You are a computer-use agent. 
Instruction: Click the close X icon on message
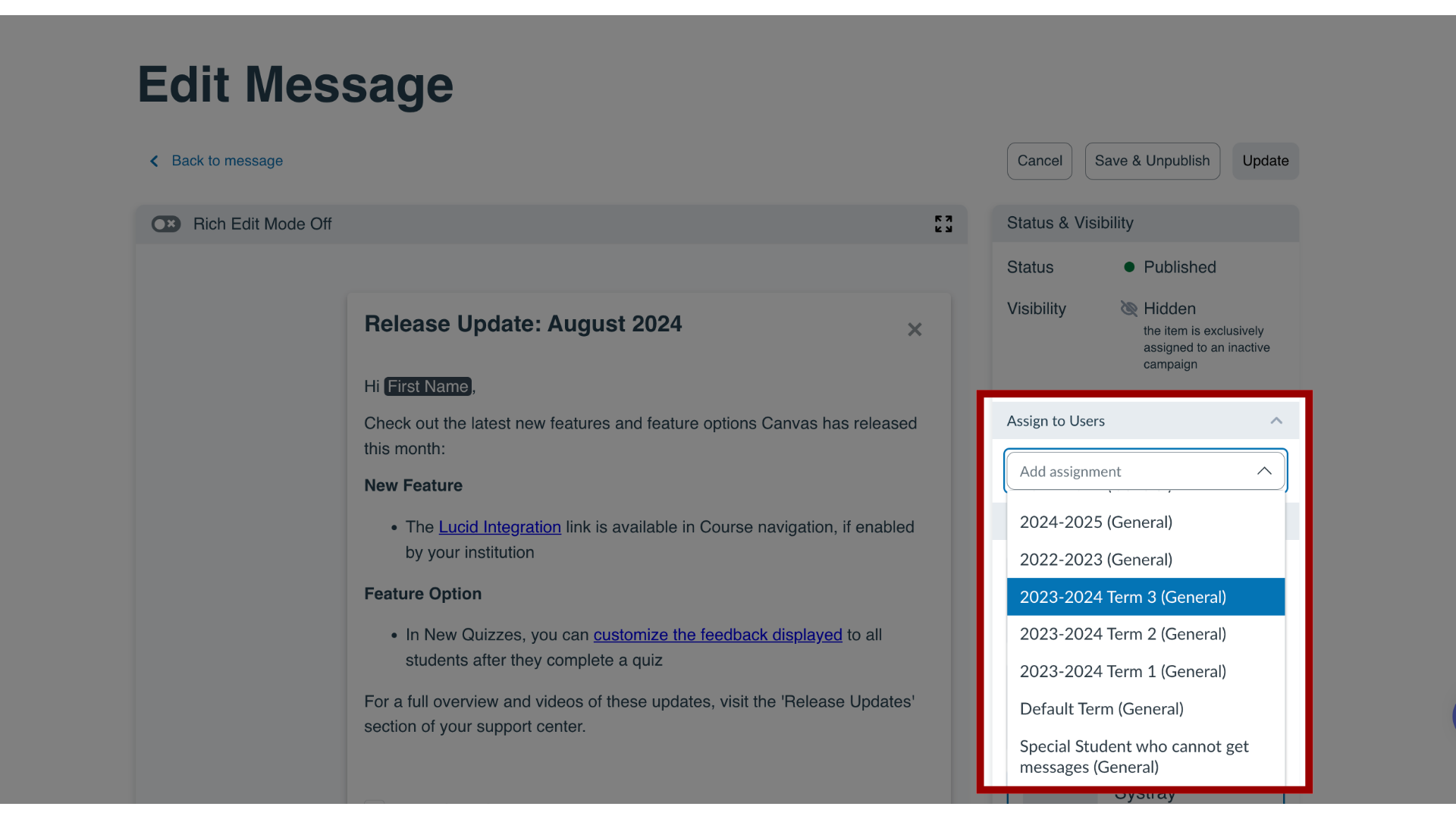[914, 329]
